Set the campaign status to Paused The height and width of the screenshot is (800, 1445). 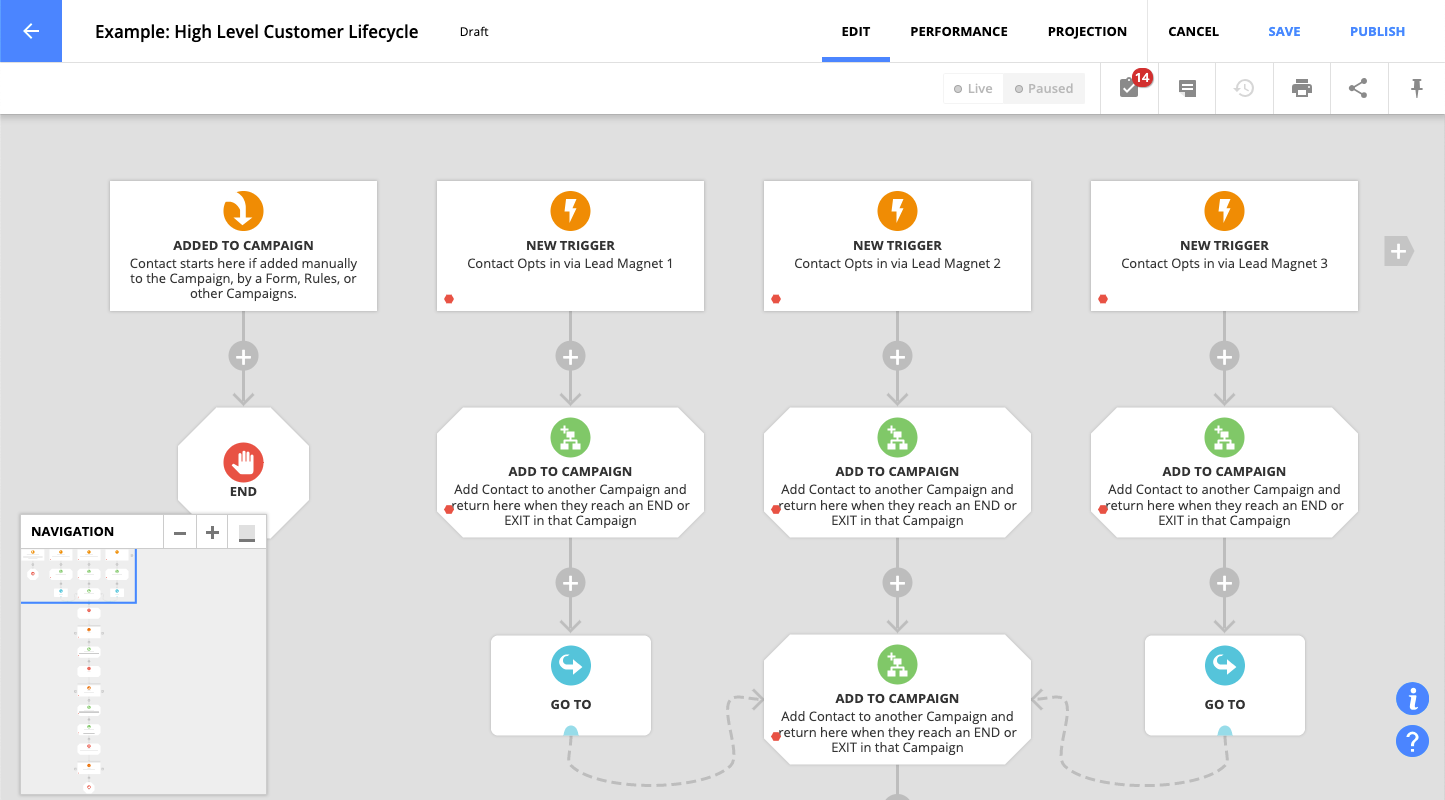(1044, 88)
